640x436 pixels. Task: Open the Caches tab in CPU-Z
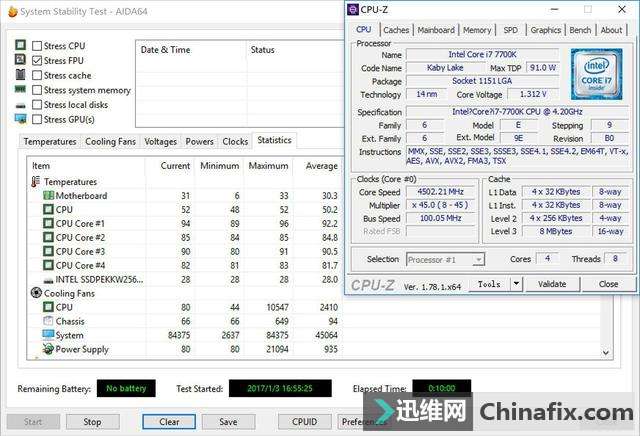point(396,30)
